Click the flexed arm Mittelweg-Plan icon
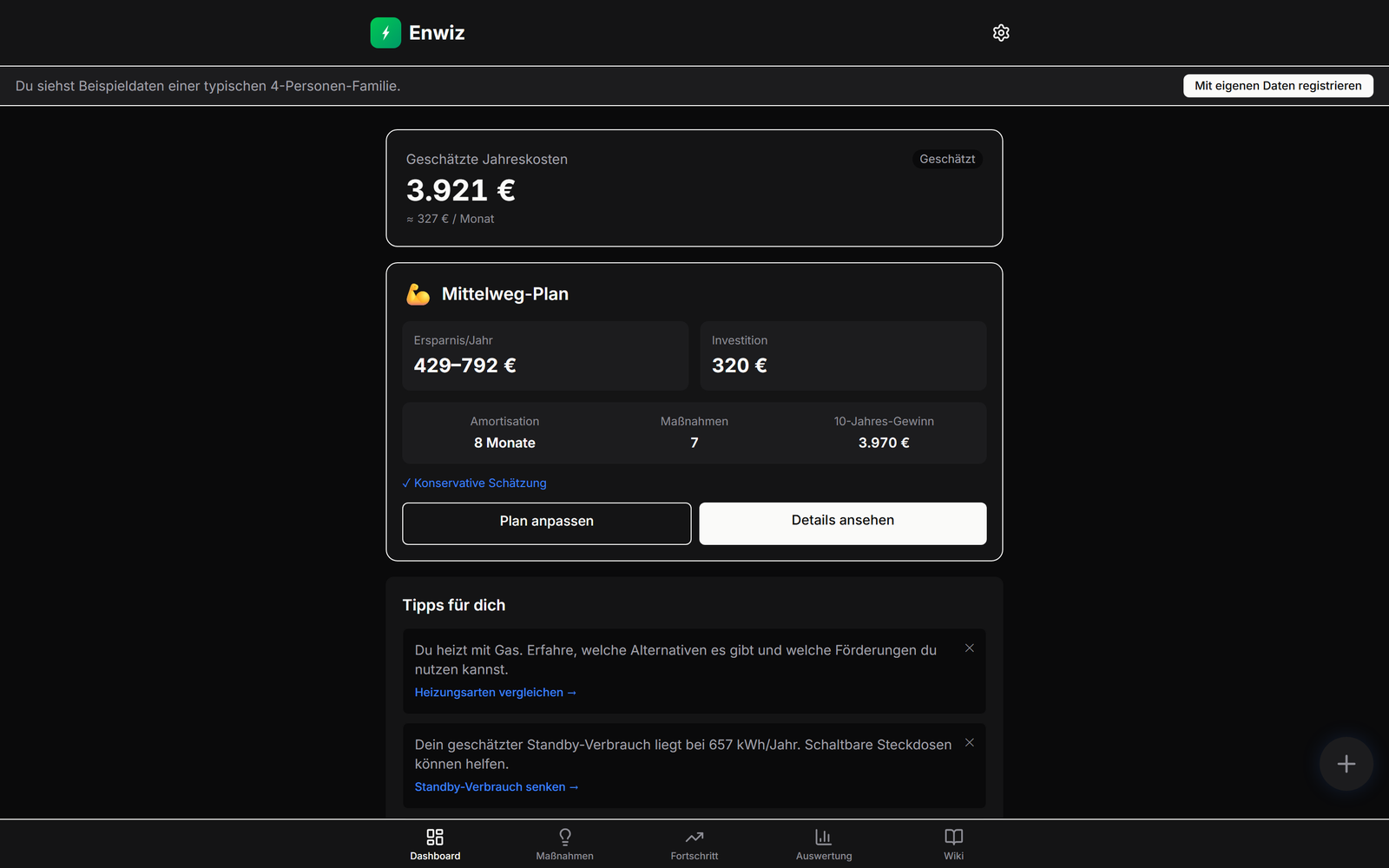1389x868 pixels. click(418, 294)
